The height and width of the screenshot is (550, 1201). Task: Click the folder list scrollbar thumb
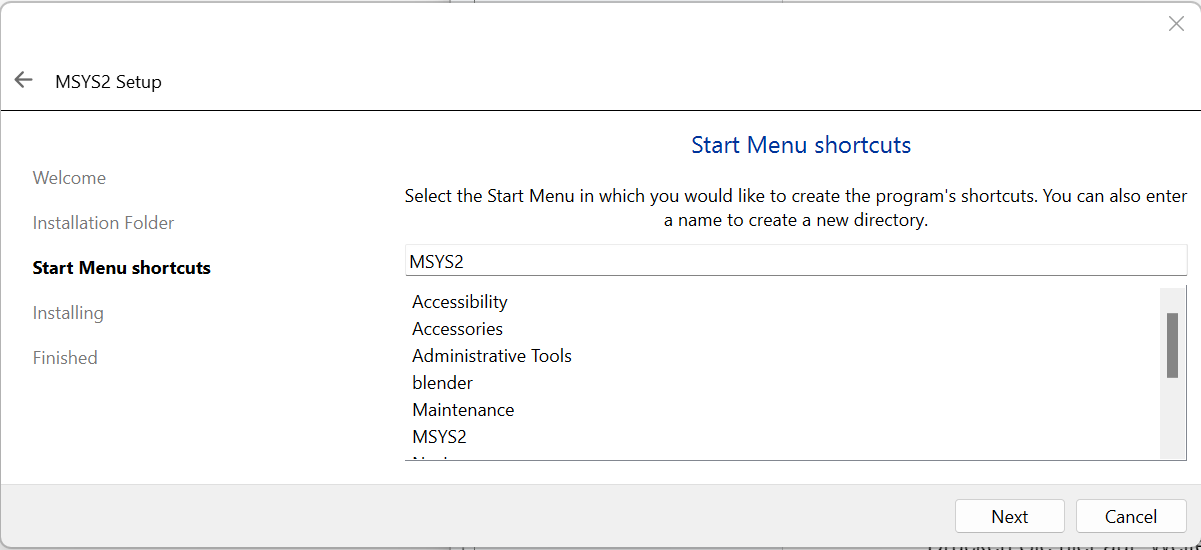pos(1172,345)
